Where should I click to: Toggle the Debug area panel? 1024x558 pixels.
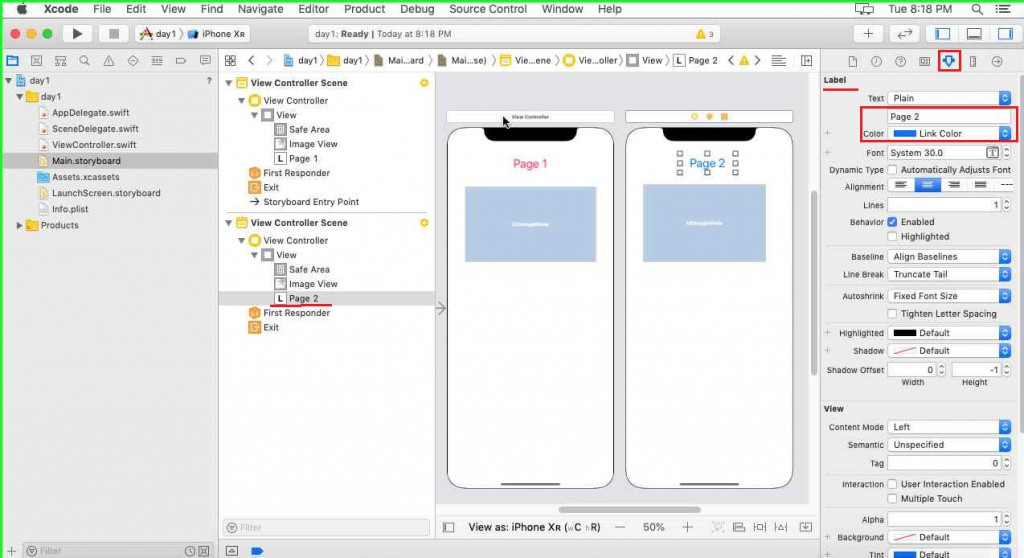[x=974, y=33]
